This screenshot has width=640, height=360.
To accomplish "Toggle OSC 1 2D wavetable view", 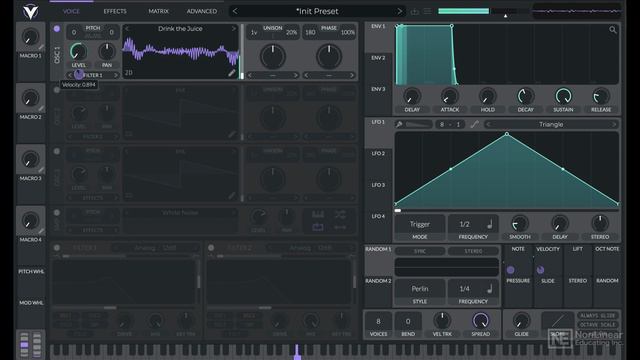I will 129,73.
